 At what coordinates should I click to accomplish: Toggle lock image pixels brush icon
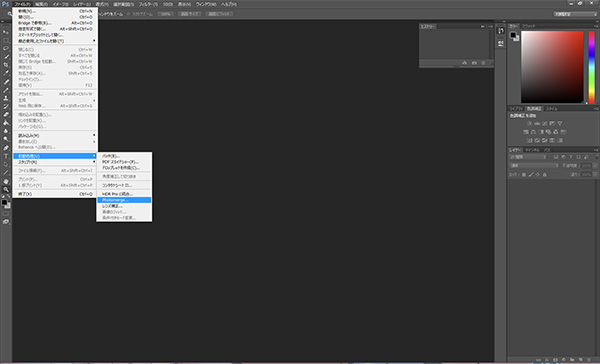pyautogui.click(x=531, y=175)
